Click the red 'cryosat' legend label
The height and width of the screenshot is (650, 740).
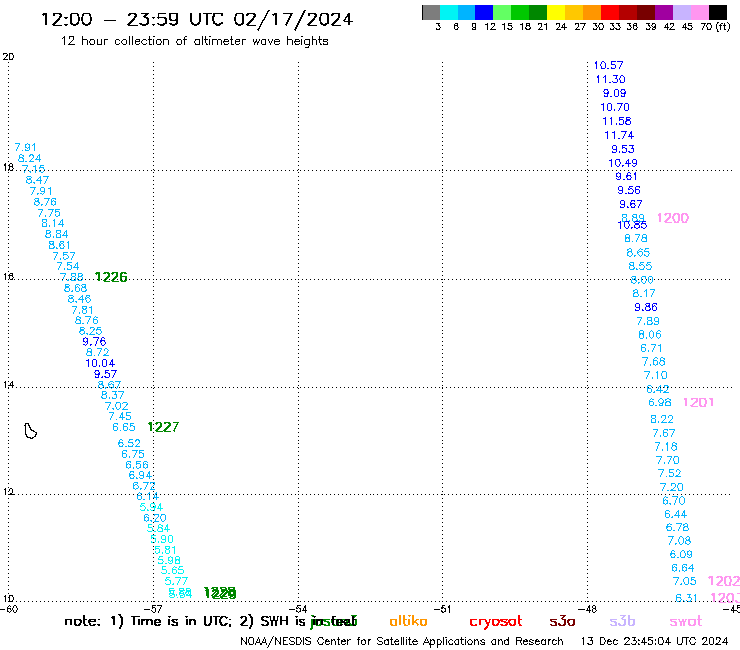pos(496,622)
